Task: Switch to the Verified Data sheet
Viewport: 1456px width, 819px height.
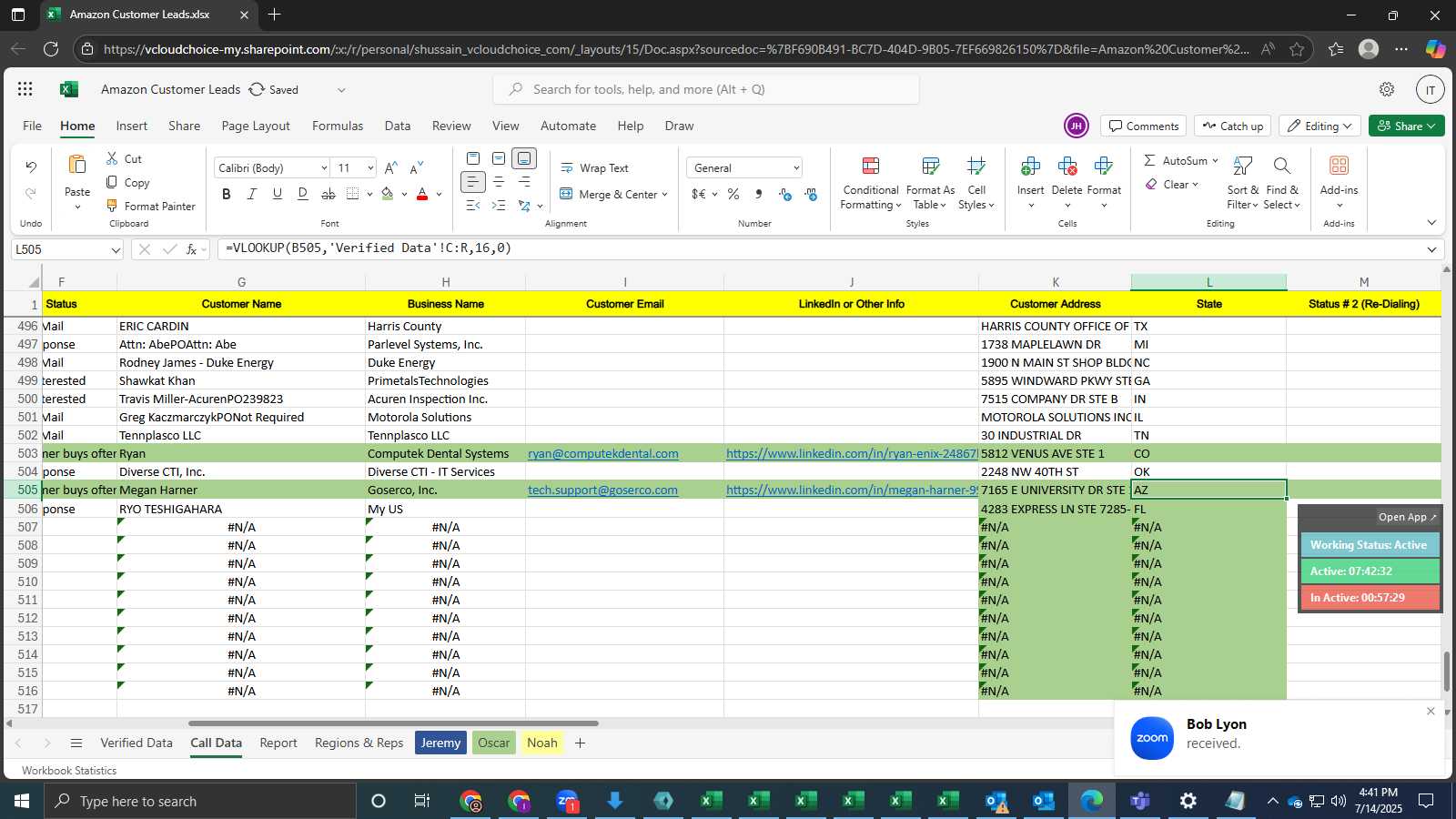Action: [x=136, y=743]
